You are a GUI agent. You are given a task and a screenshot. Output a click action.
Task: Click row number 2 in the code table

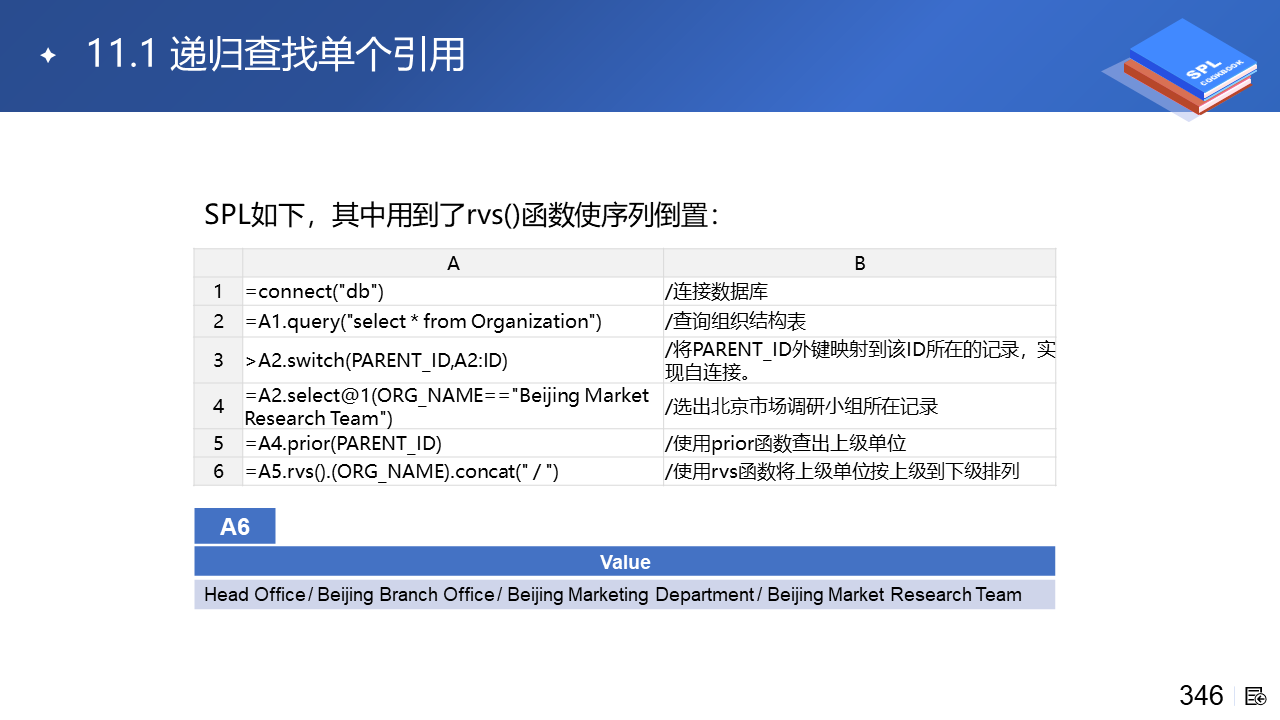(218, 321)
